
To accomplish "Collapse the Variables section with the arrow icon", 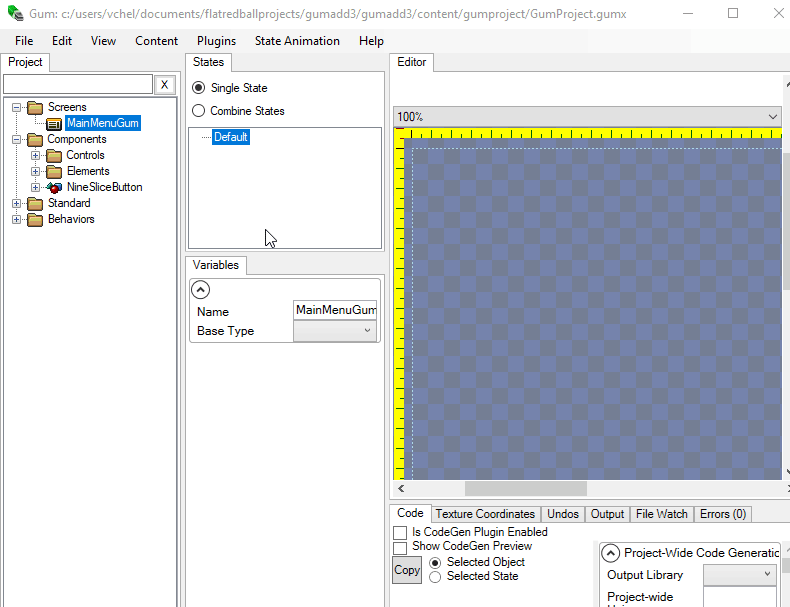I will click(200, 290).
